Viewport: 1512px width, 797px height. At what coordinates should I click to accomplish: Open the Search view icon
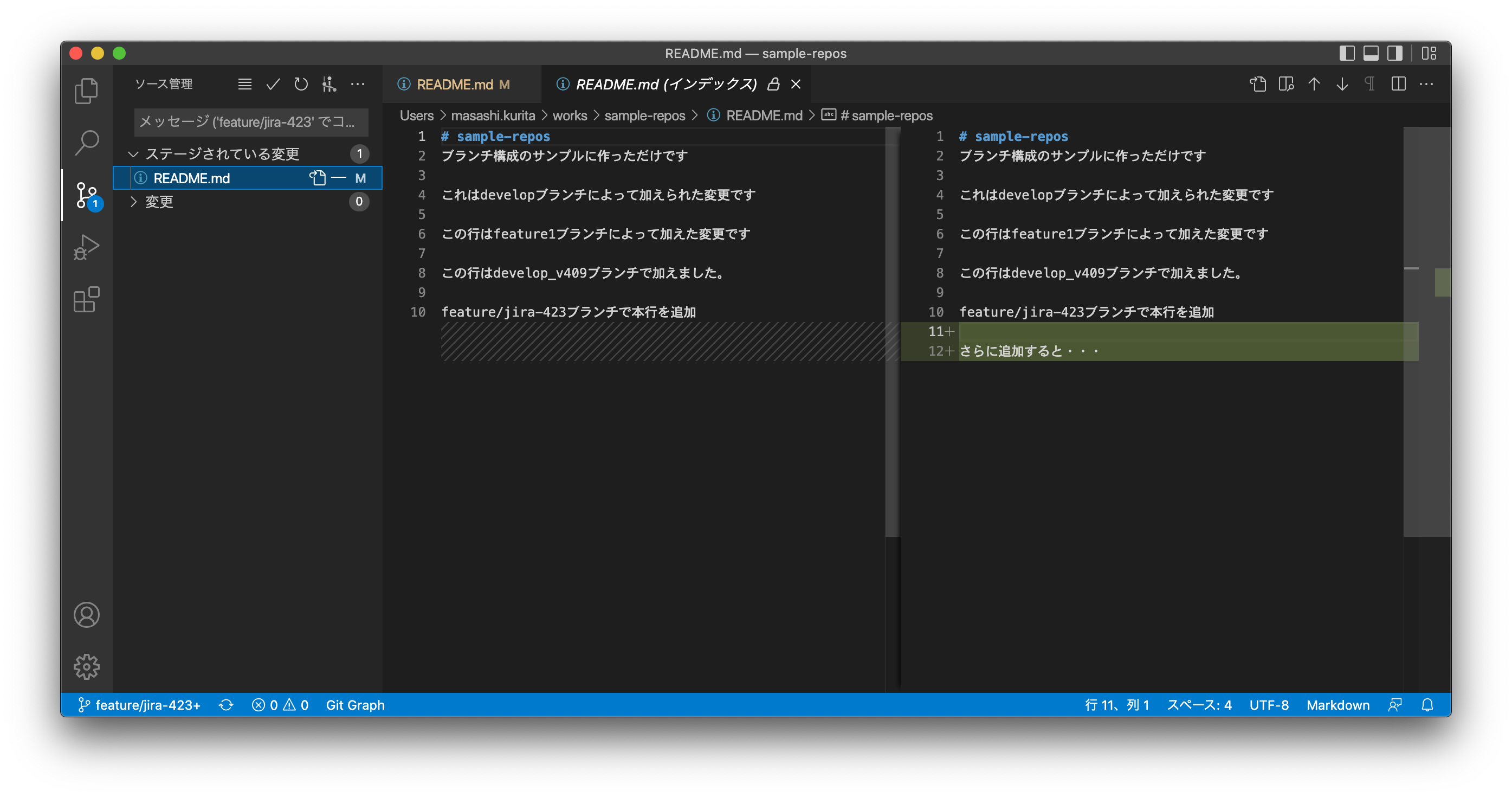[86, 143]
